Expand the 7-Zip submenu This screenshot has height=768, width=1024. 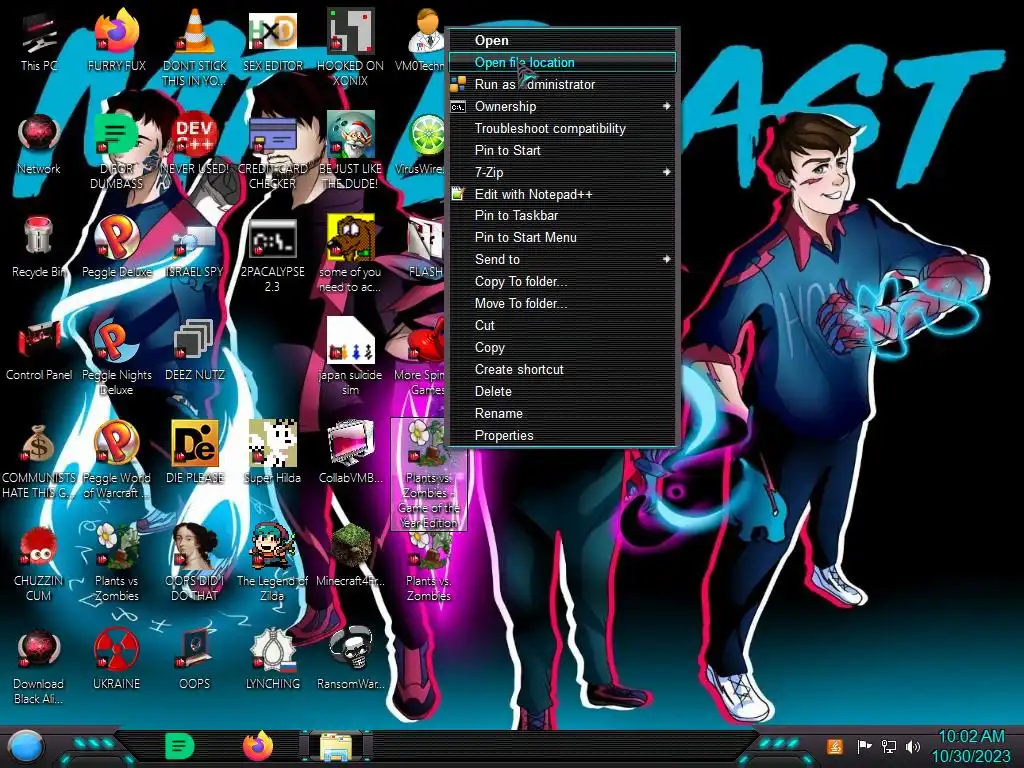pos(562,172)
